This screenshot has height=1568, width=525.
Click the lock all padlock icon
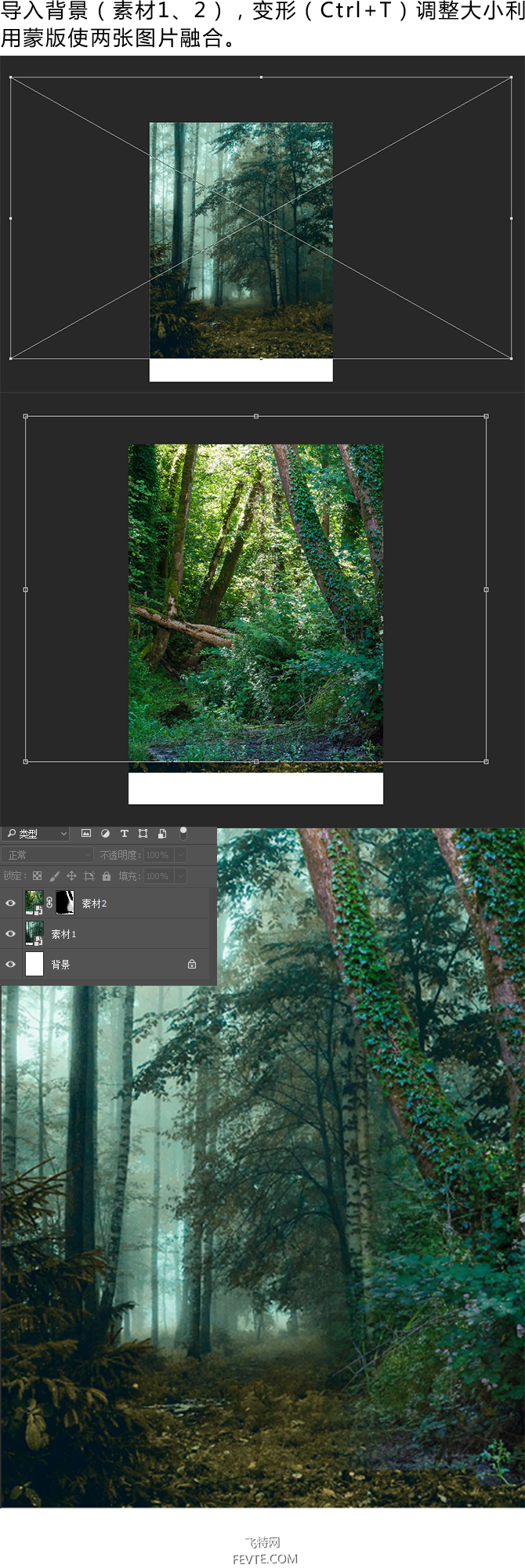(x=107, y=876)
